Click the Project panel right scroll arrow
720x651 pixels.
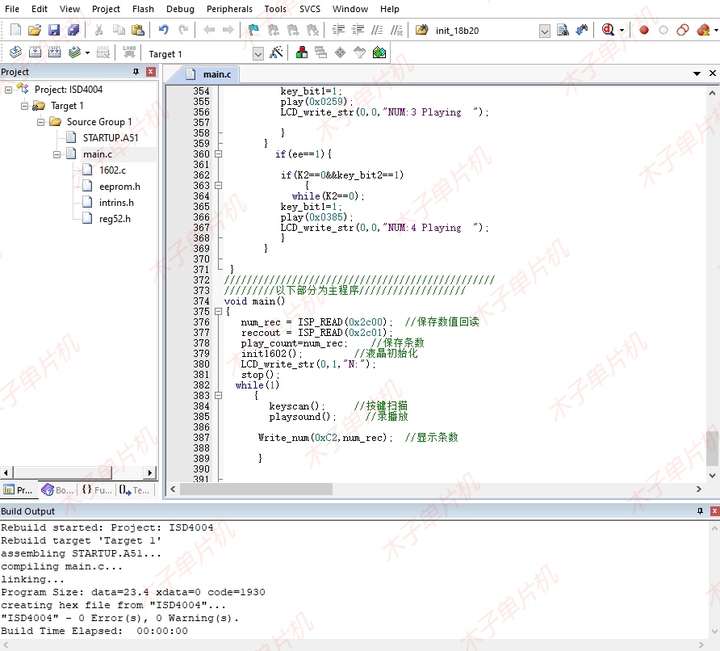(x=149, y=472)
